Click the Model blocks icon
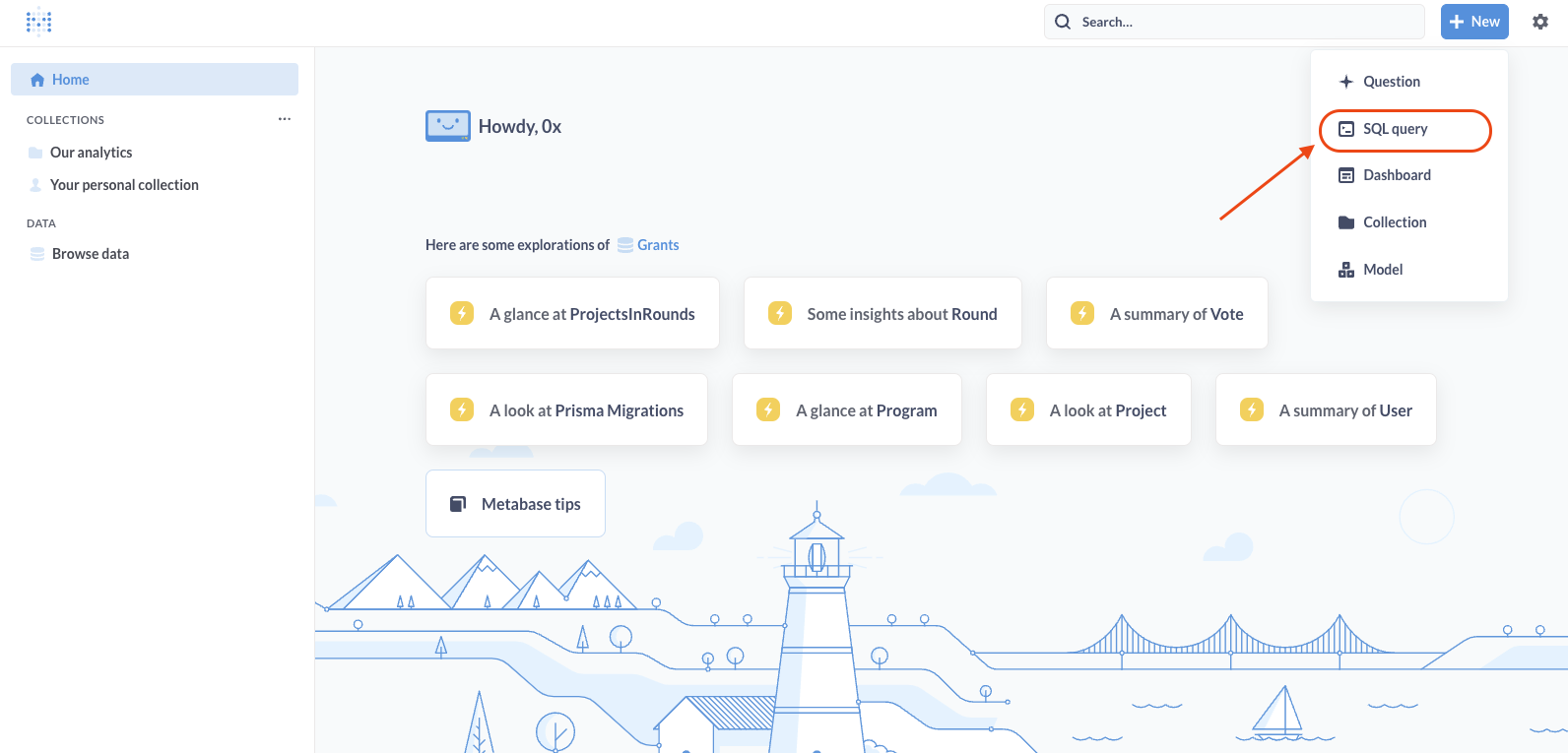 1346,270
